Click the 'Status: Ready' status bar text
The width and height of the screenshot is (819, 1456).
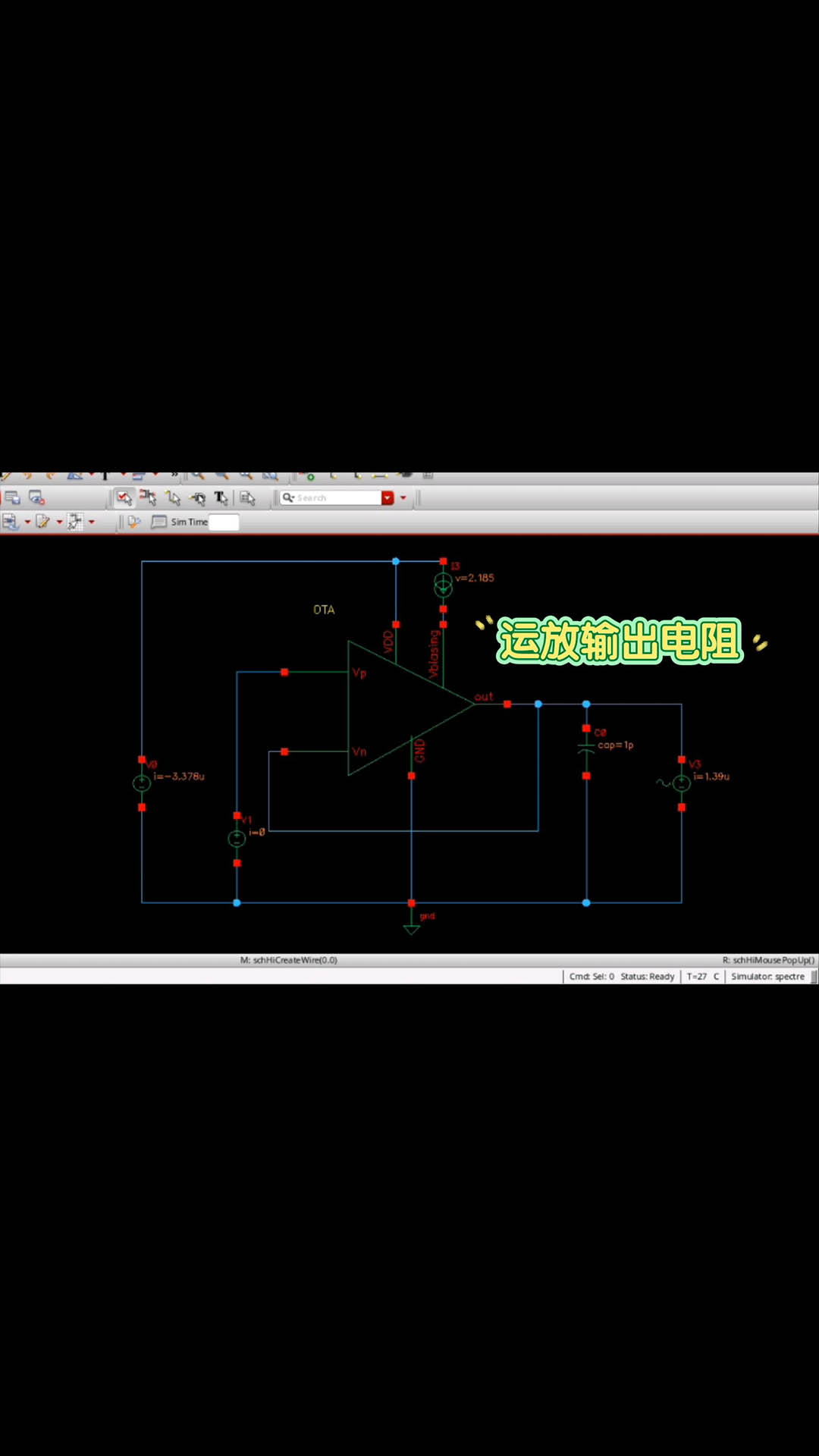[648, 977]
